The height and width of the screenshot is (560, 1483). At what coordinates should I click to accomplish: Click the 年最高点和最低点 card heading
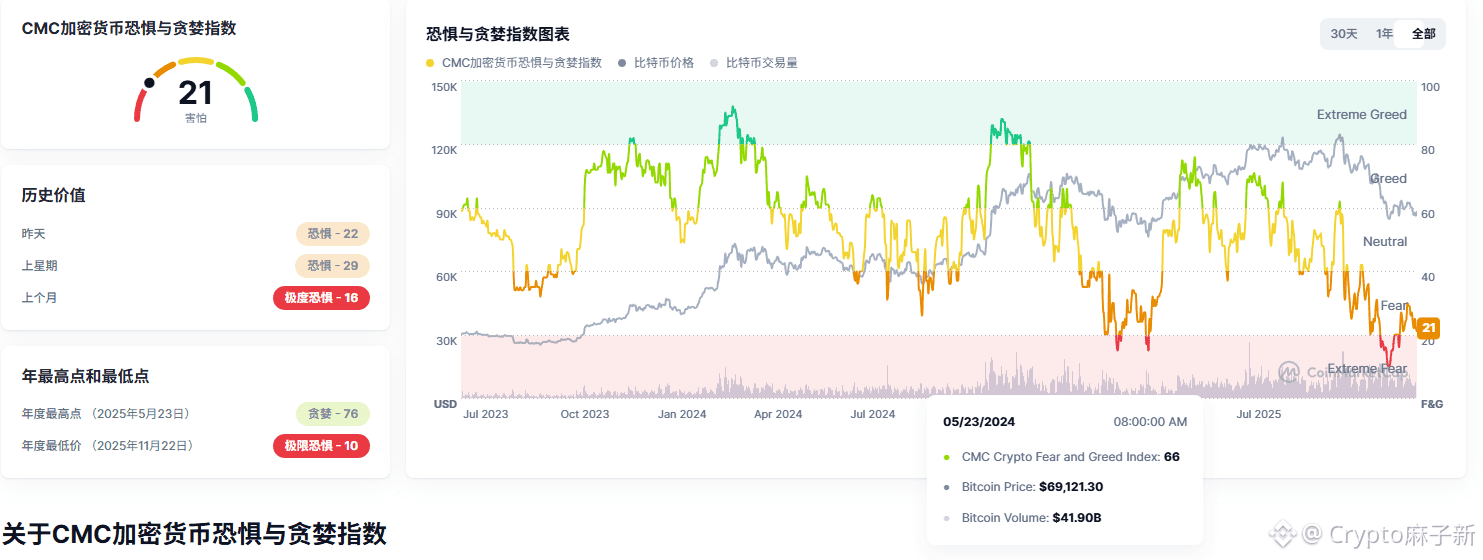point(86,376)
